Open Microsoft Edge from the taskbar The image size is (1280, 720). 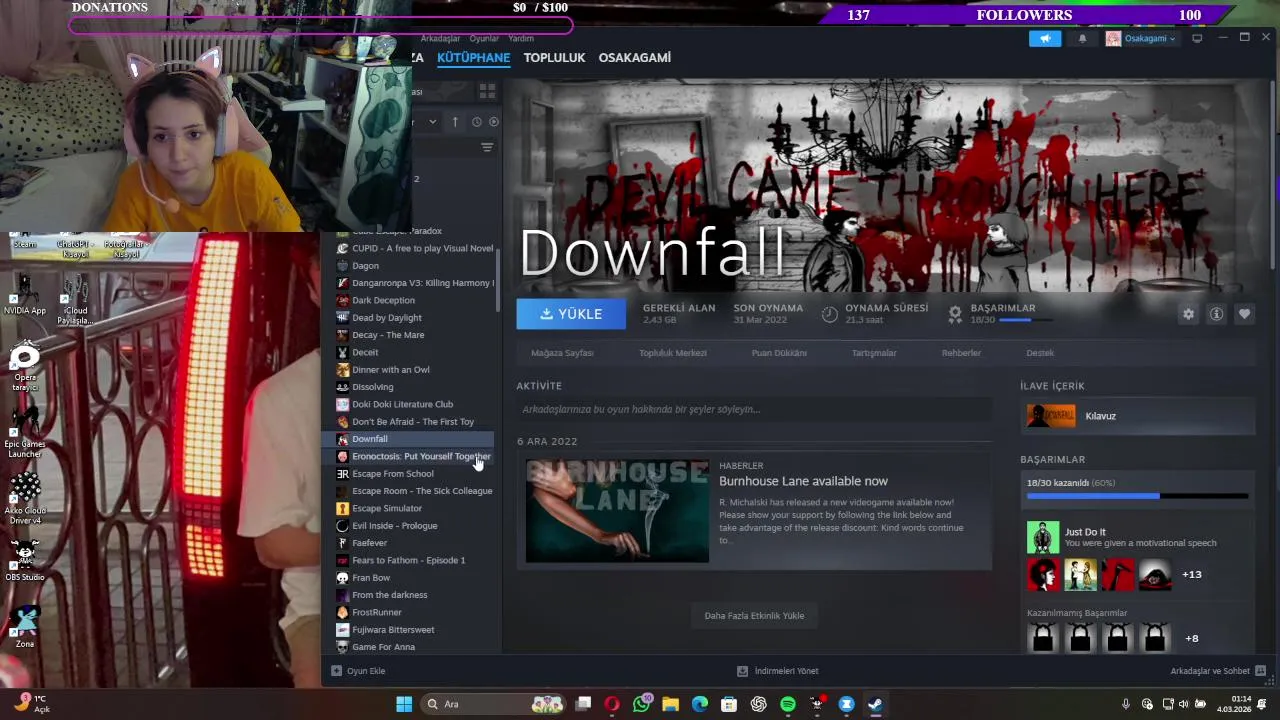700,704
